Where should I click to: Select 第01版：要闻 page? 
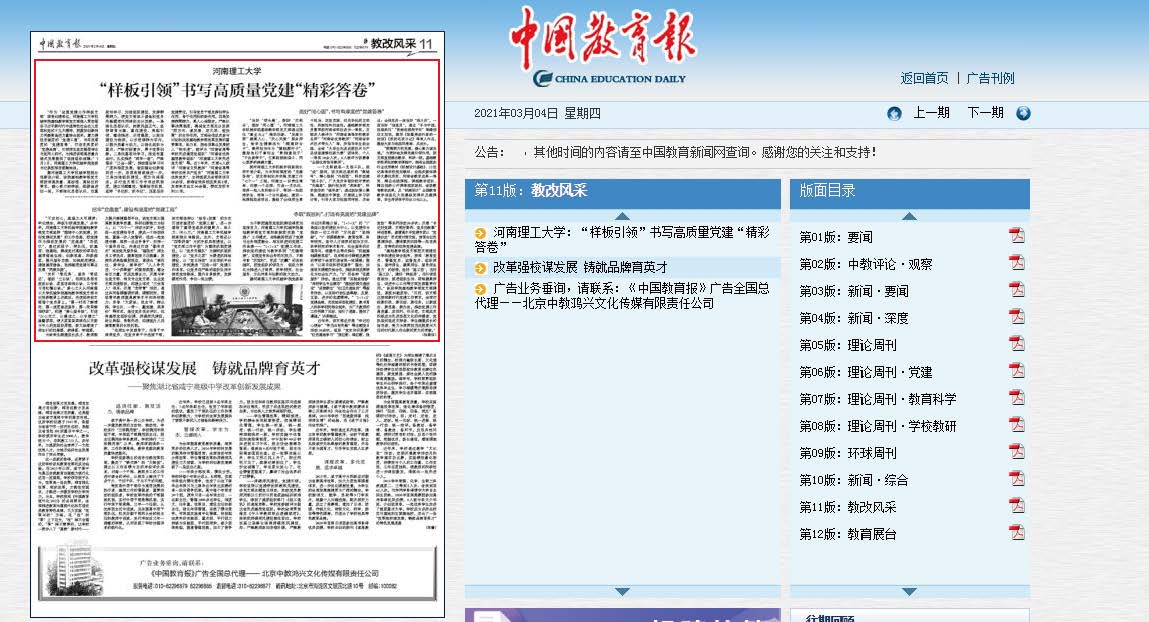click(836, 237)
